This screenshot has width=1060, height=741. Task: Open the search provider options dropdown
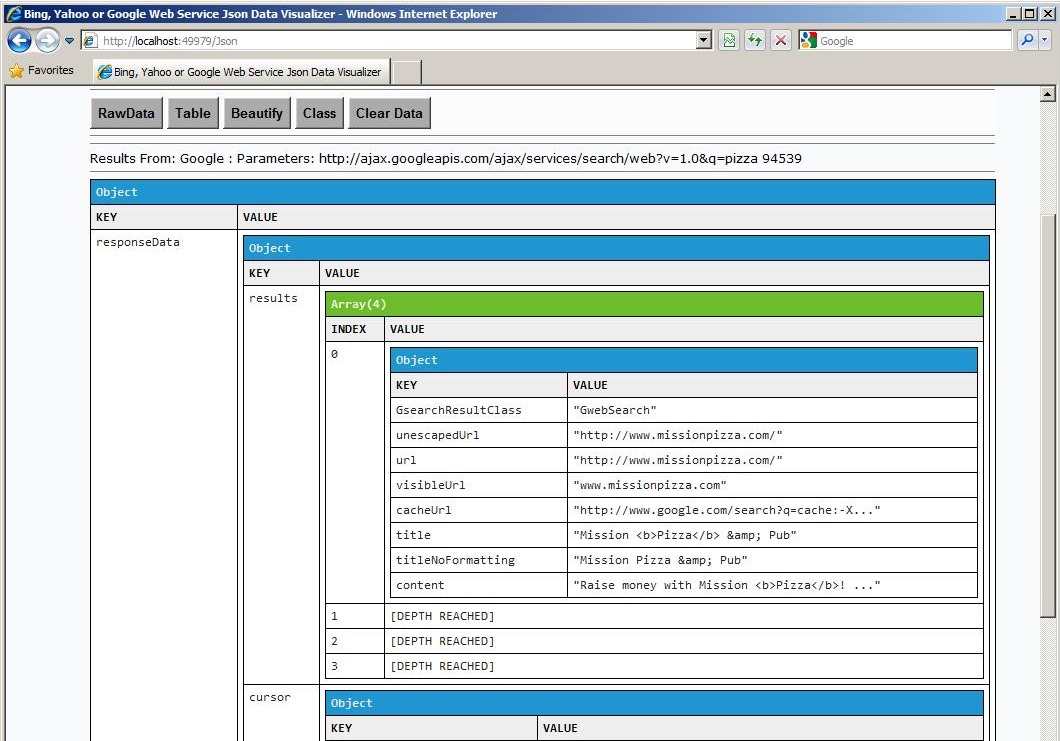[x=1044, y=41]
